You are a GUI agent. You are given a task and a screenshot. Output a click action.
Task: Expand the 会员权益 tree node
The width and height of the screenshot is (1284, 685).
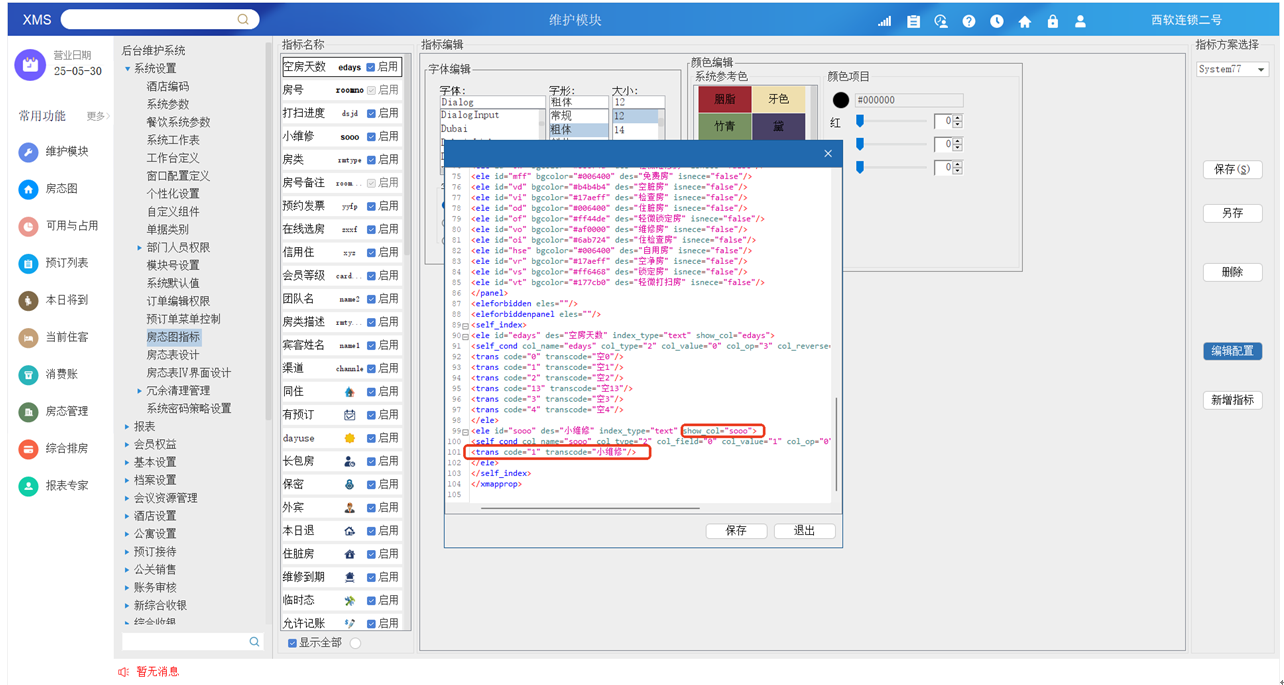(127, 445)
